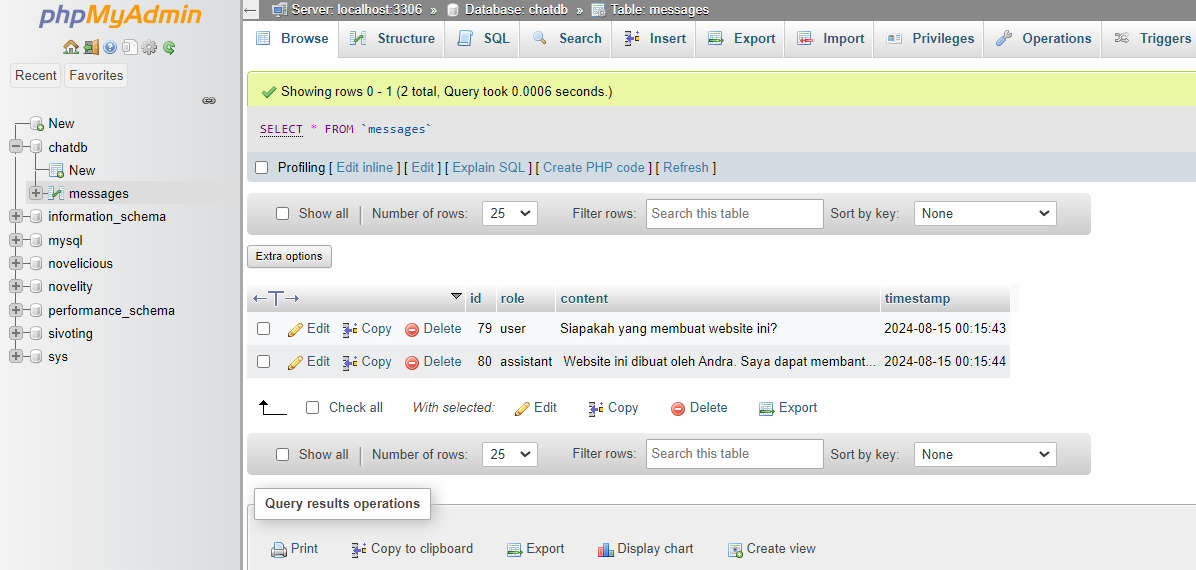Viewport: 1196px width, 570px height.
Task: Expand the information_schema database node
Action: click(16, 217)
